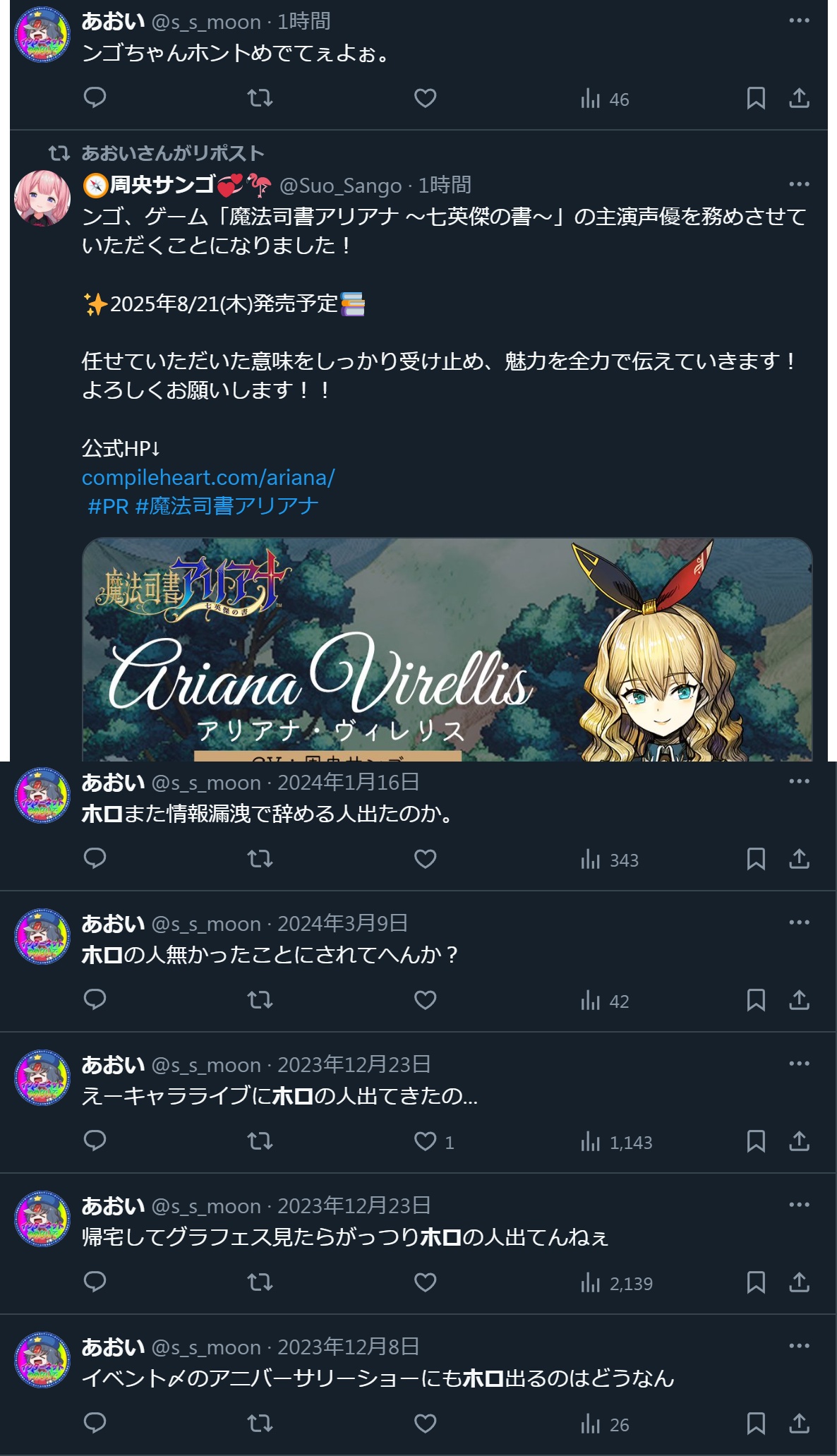The image size is (837, 1456).
Task: Bookmark the 2024年3月9日 tweet
Action: 756,1000
